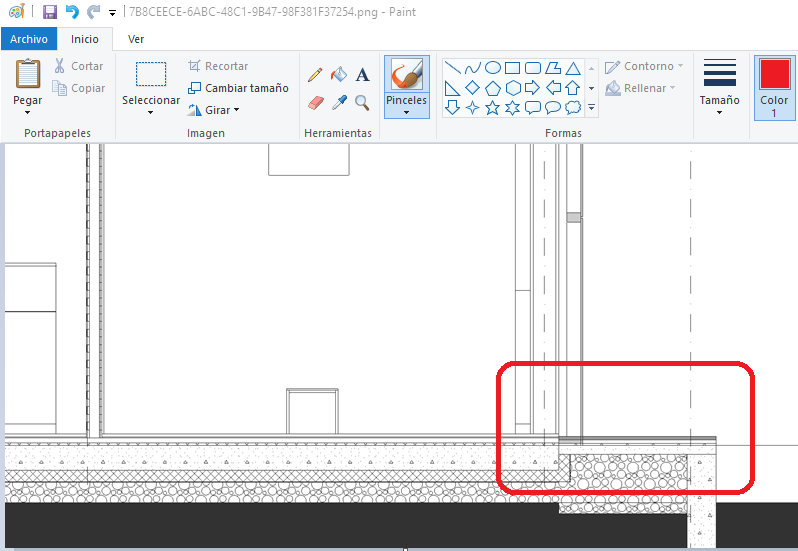Choose the Rectangle shape

pos(512,68)
